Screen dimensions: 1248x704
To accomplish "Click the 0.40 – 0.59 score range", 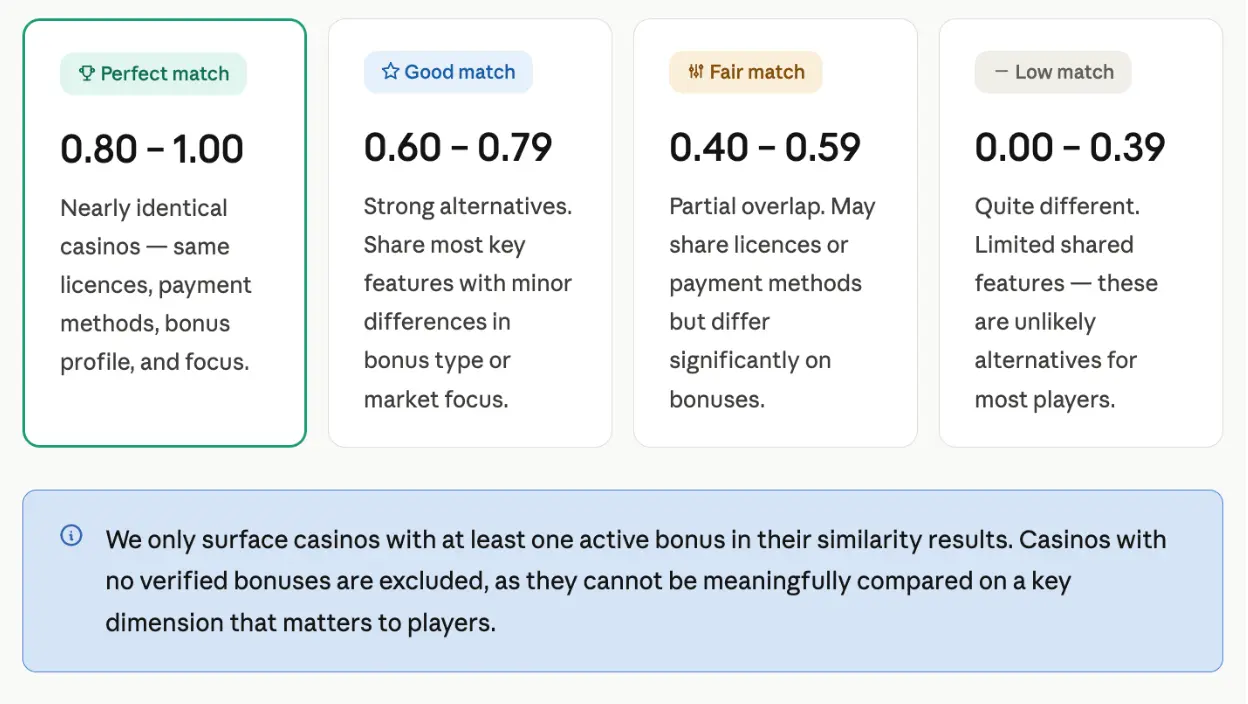I will (765, 147).
